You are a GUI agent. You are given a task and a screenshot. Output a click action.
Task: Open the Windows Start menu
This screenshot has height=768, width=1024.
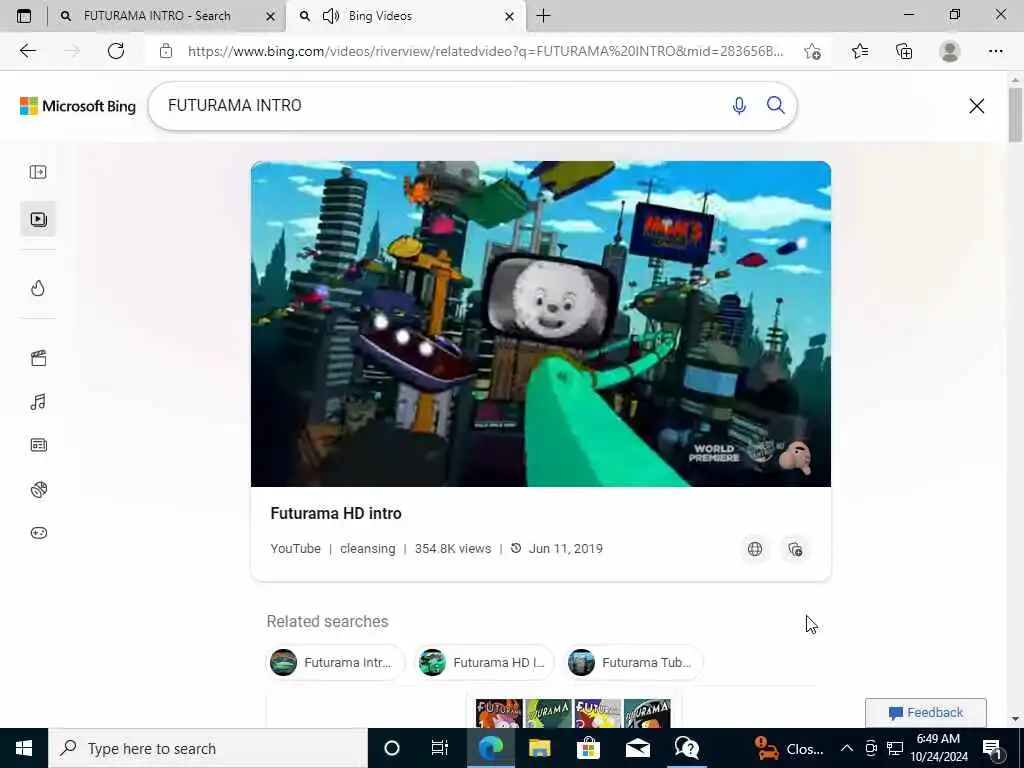pyautogui.click(x=24, y=748)
